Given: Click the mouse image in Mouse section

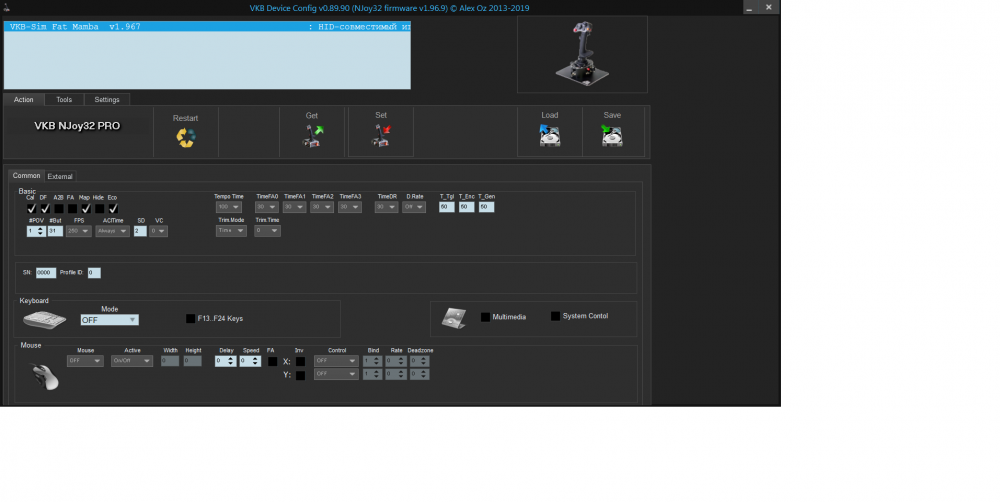Looking at the screenshot, I should pyautogui.click(x=45, y=376).
